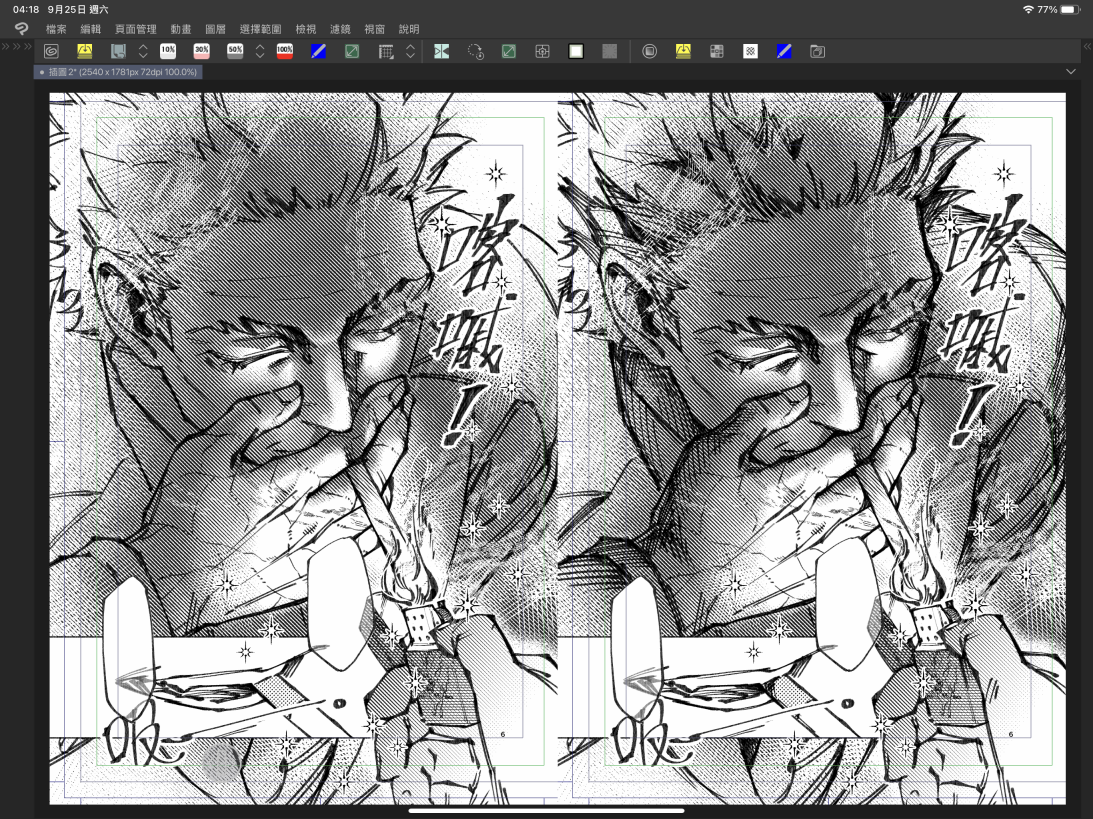Viewport: 1093px width, 819px height.
Task: Apply the 50% tone button
Action: (x=235, y=52)
